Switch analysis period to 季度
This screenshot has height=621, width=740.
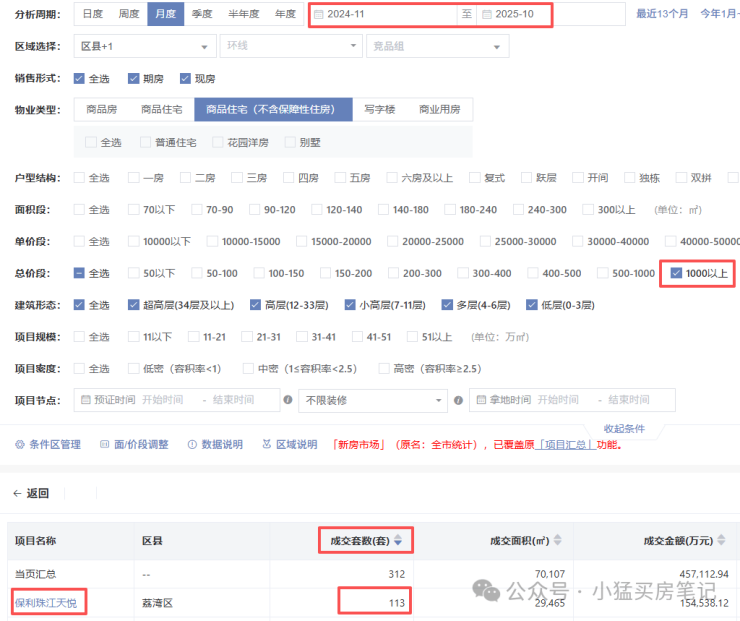point(202,14)
